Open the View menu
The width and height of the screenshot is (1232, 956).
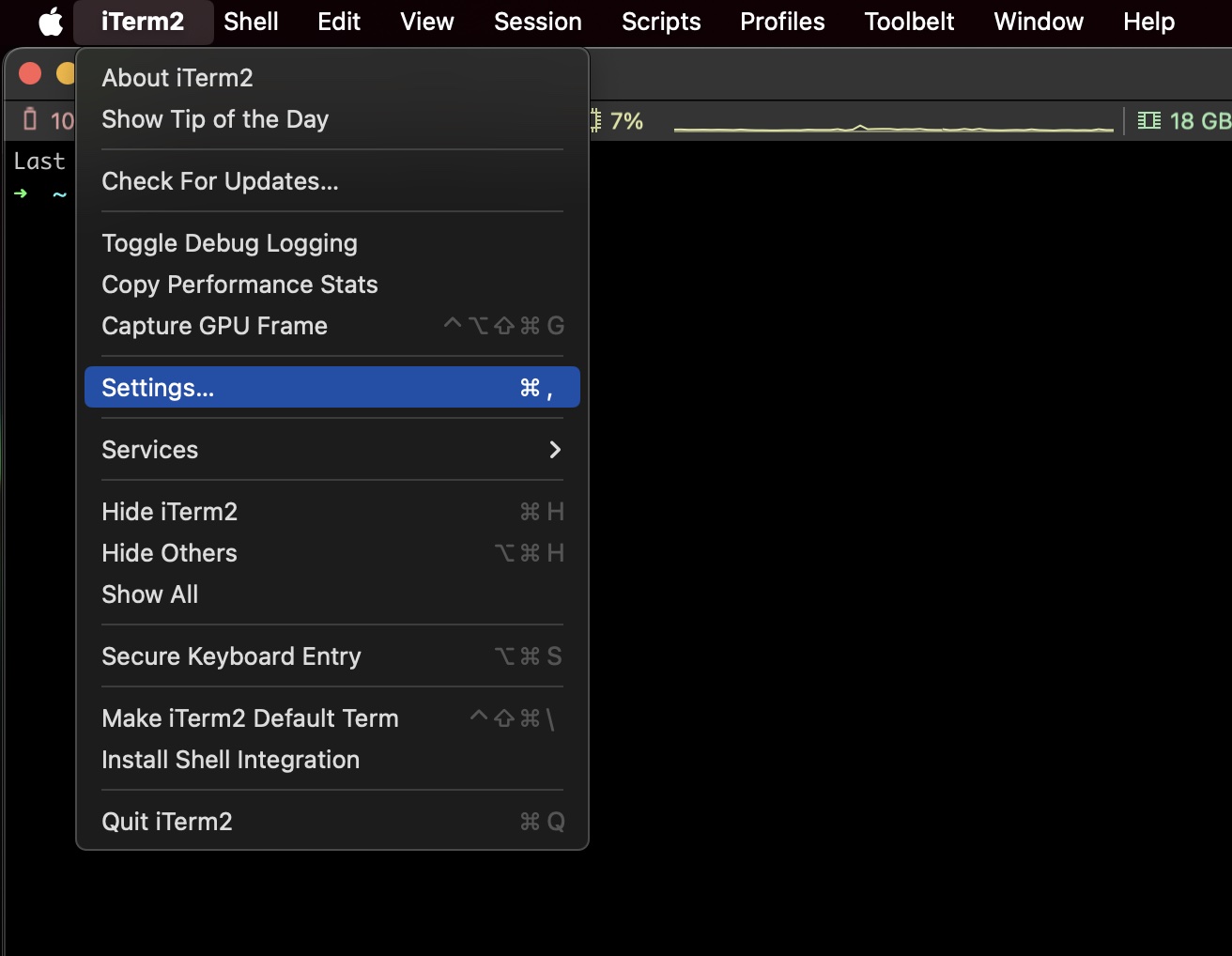pyautogui.click(x=427, y=21)
